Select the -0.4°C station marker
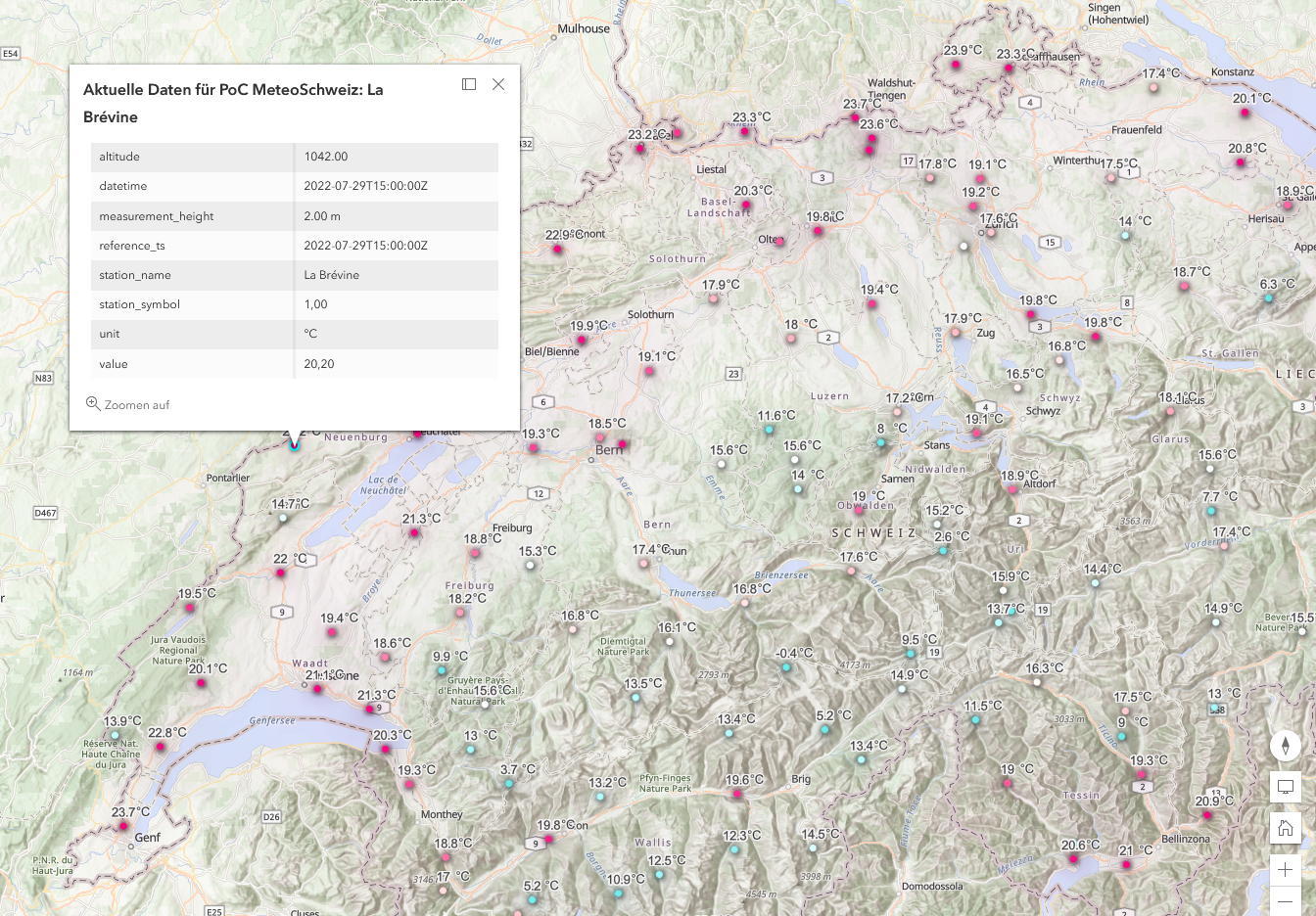Image resolution: width=1316 pixels, height=916 pixels. coord(786,667)
